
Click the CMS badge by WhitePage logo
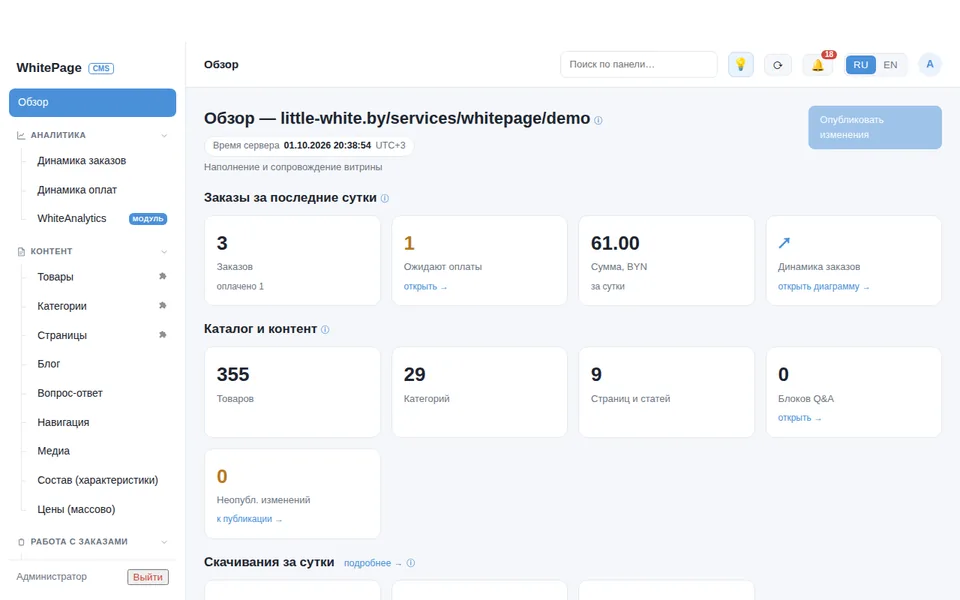[101, 69]
